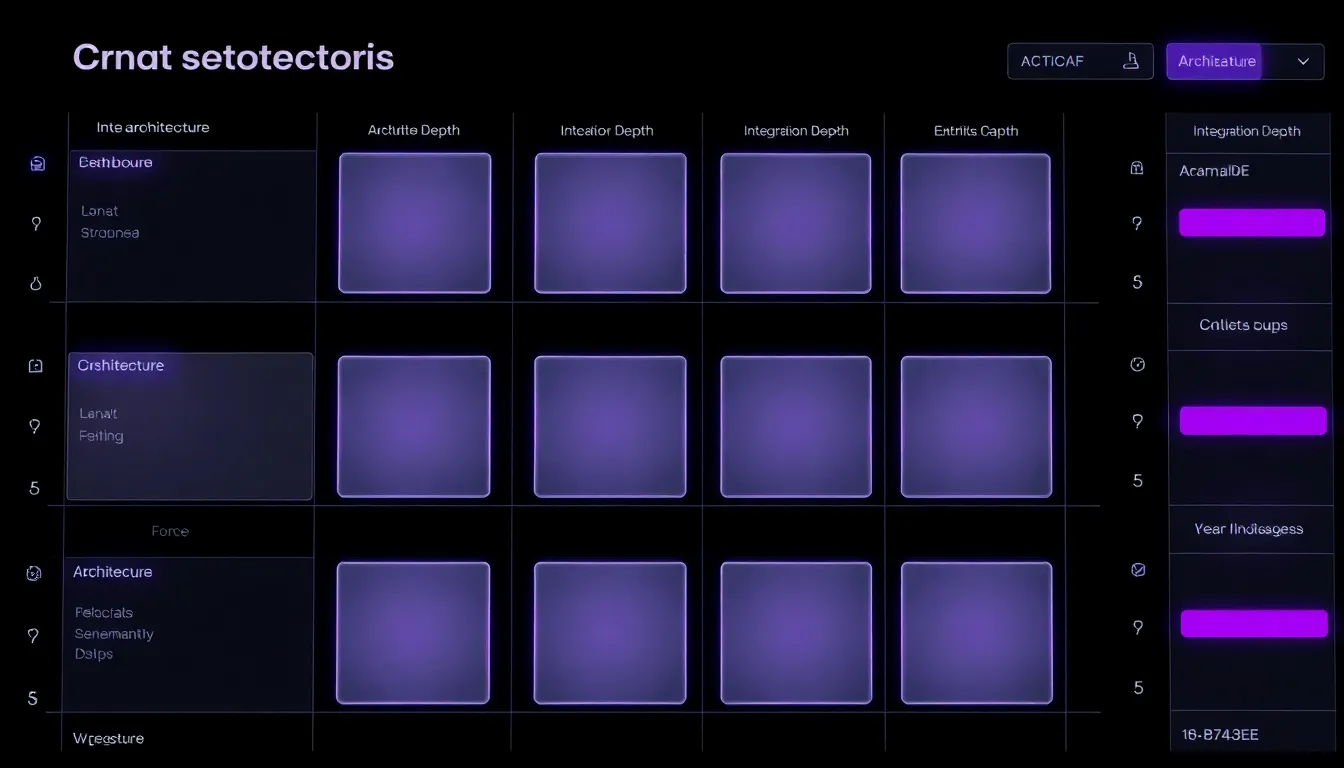Expand the Architeature dropdown chevron
The image size is (1344, 768).
click(x=1303, y=61)
